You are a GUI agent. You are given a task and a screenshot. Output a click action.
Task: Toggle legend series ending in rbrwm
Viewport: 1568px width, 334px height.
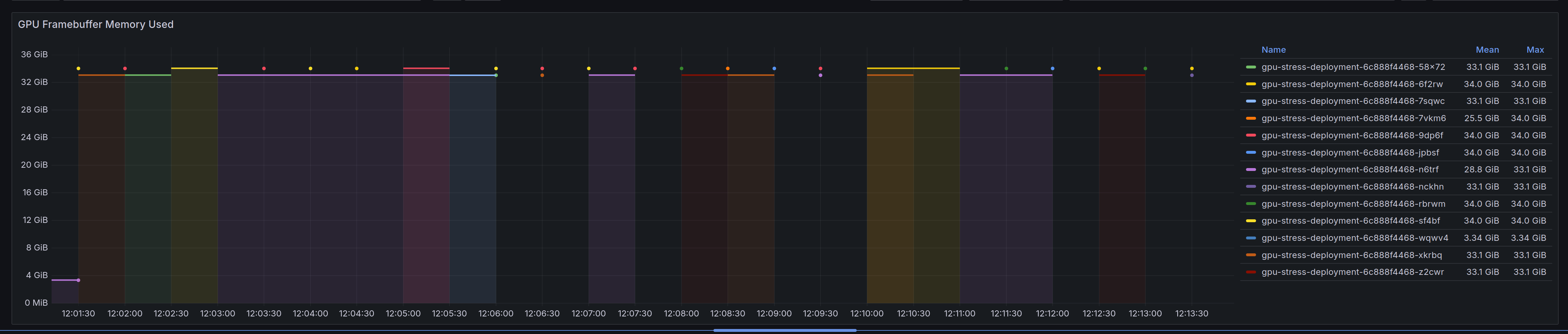pyautogui.click(x=1353, y=204)
